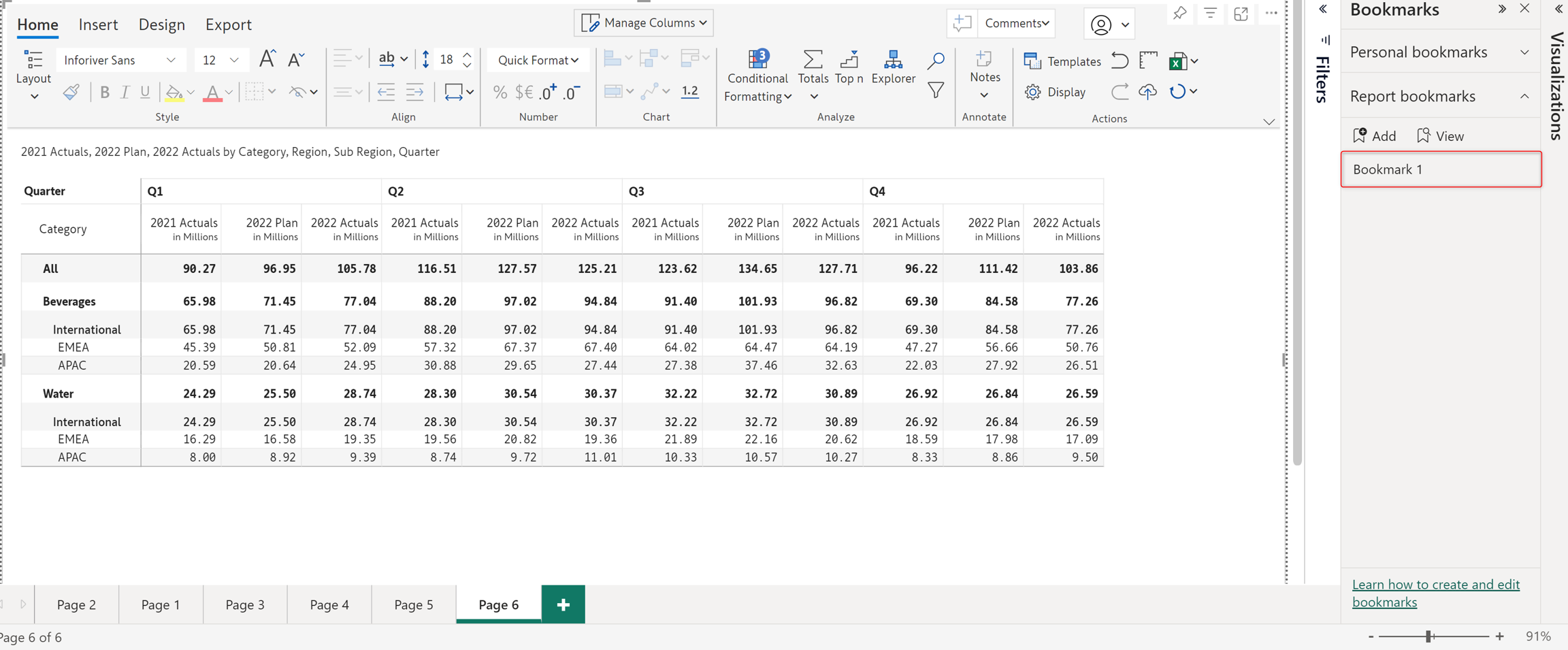Viewport: 1568px width, 650px height.
Task: Click the Export to Excel icon
Action: 1177,61
